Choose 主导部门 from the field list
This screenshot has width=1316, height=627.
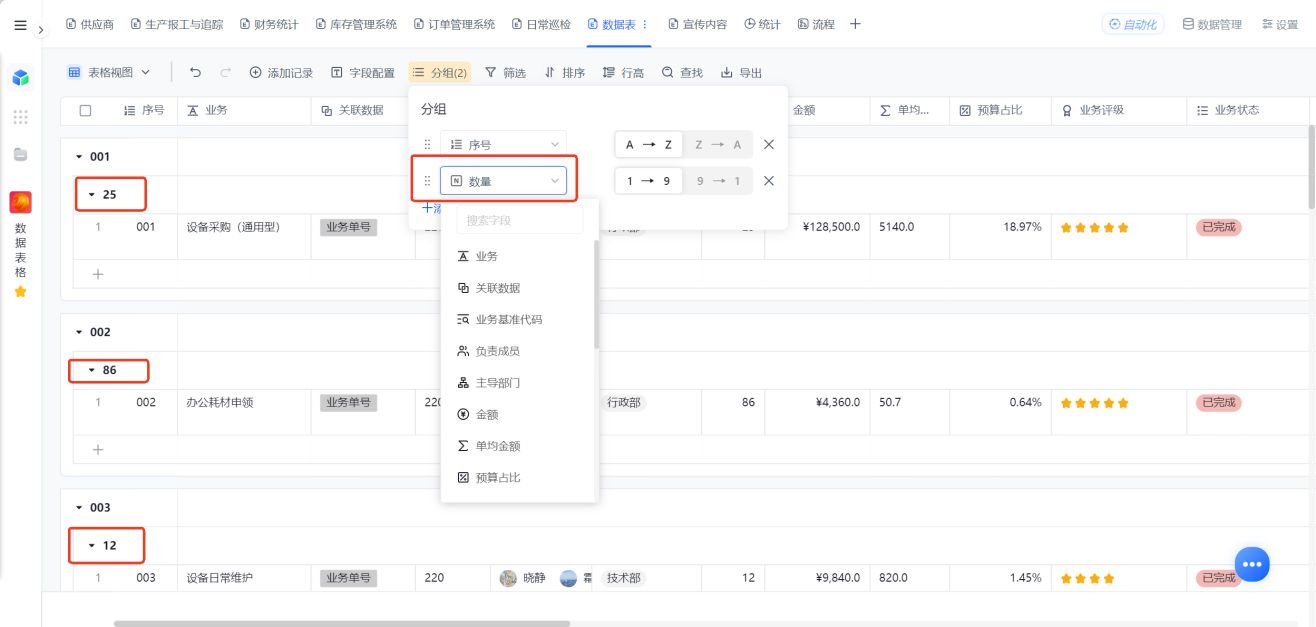pyautogui.click(x=518, y=383)
